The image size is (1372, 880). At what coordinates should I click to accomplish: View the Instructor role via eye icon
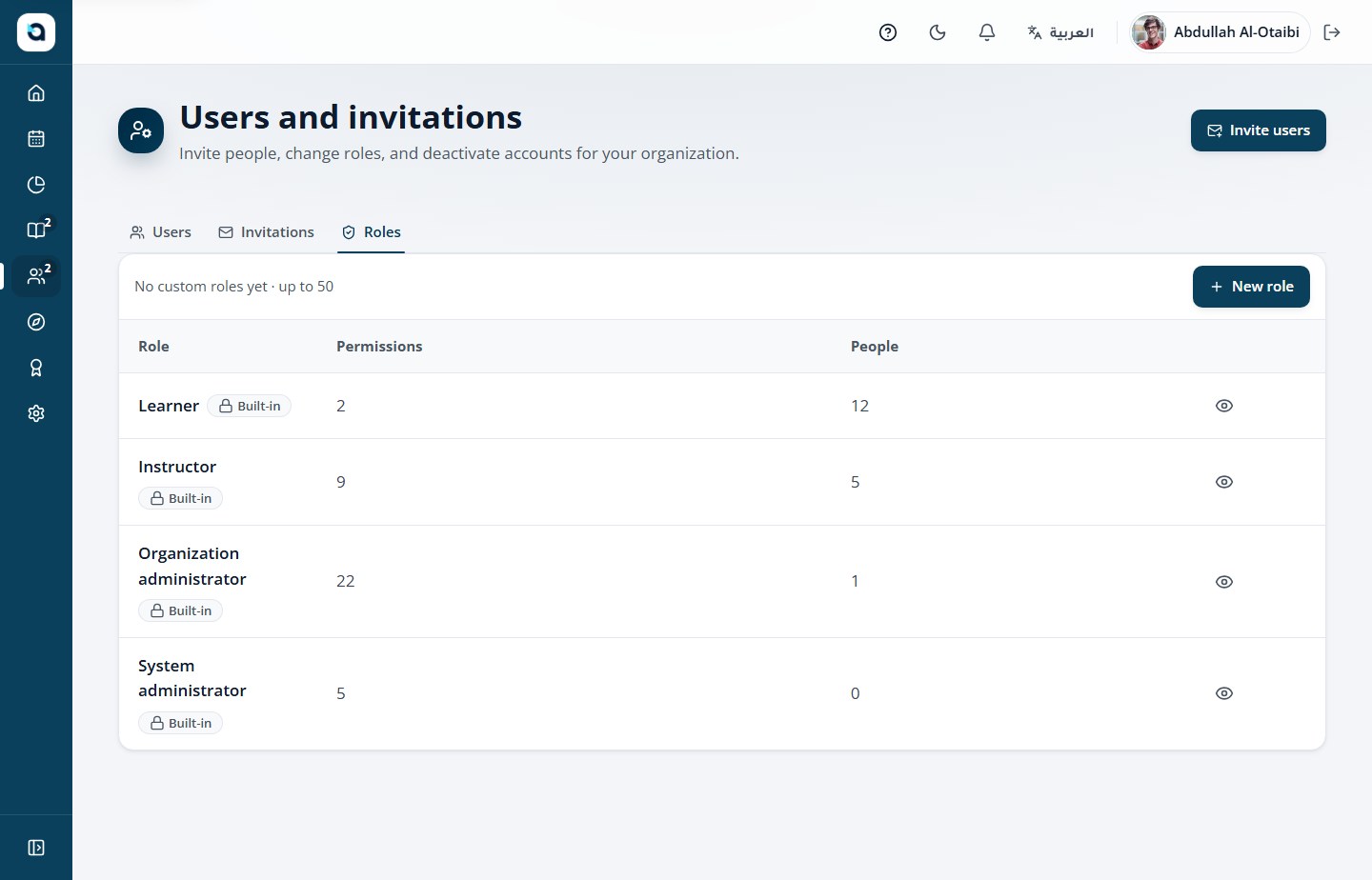(x=1224, y=482)
